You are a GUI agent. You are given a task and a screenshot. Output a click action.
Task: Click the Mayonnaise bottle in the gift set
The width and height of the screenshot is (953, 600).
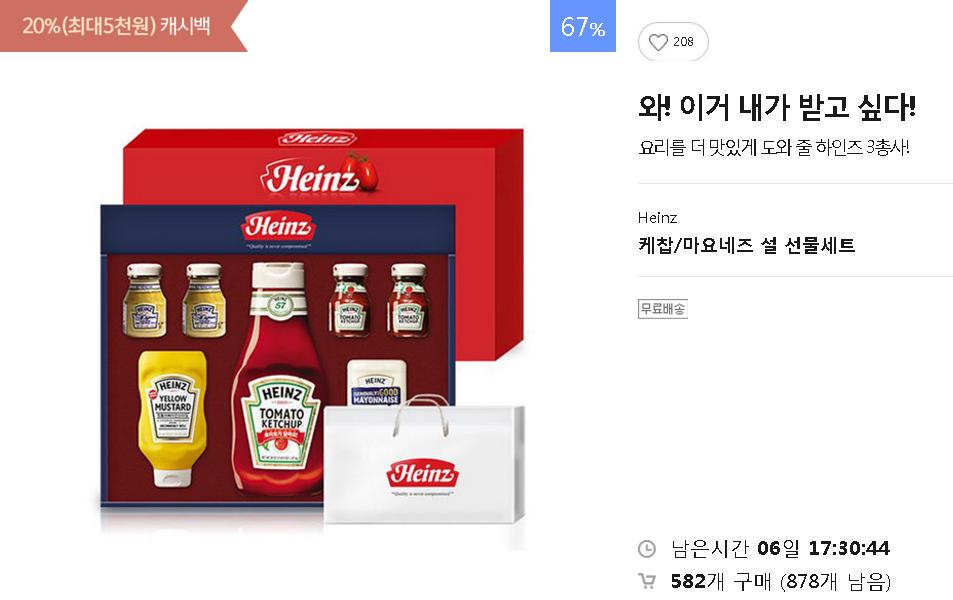coord(375,383)
